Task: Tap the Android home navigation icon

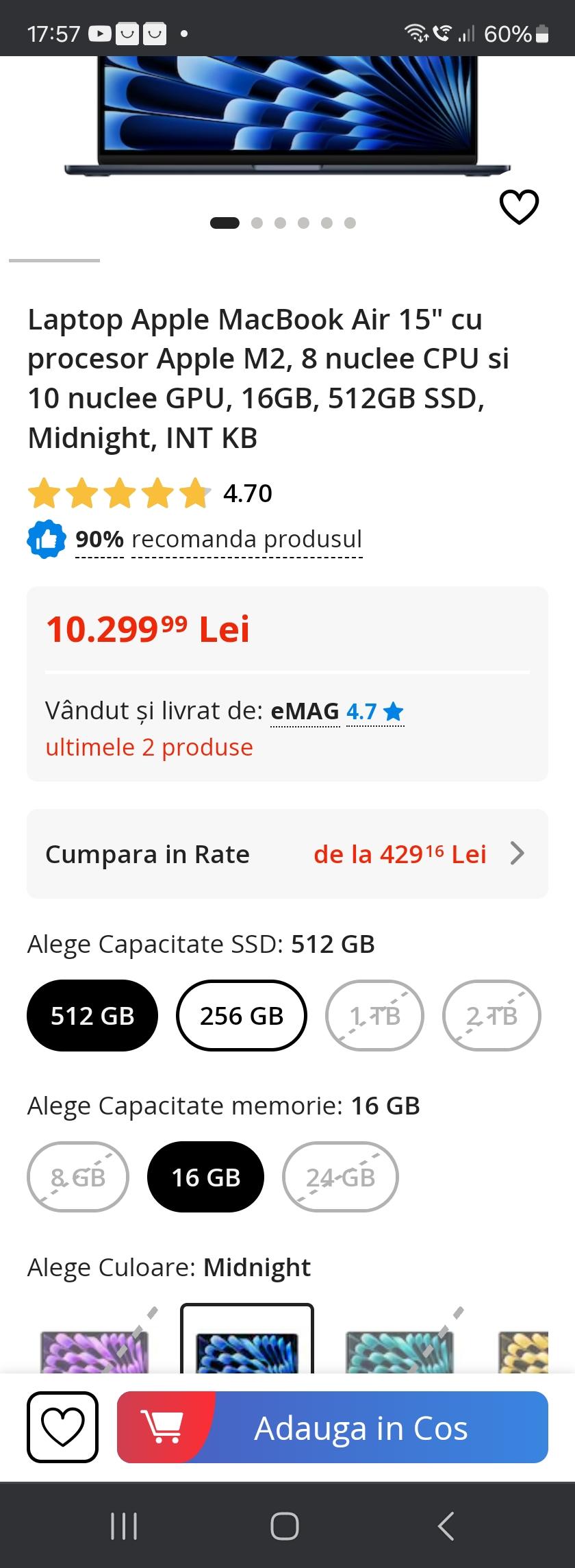Action: tap(285, 1527)
